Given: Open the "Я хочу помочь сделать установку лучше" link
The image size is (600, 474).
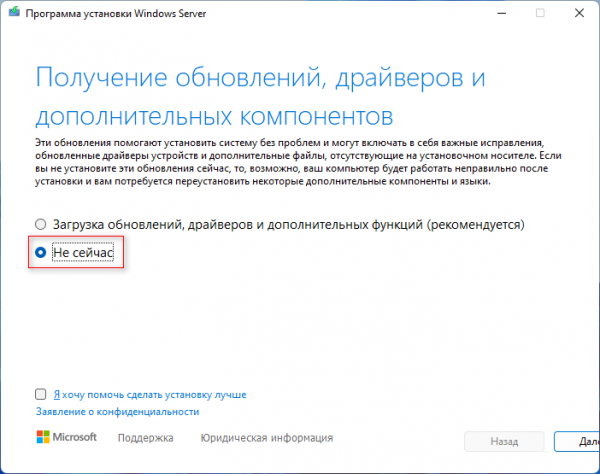Looking at the screenshot, I should click(x=150, y=394).
